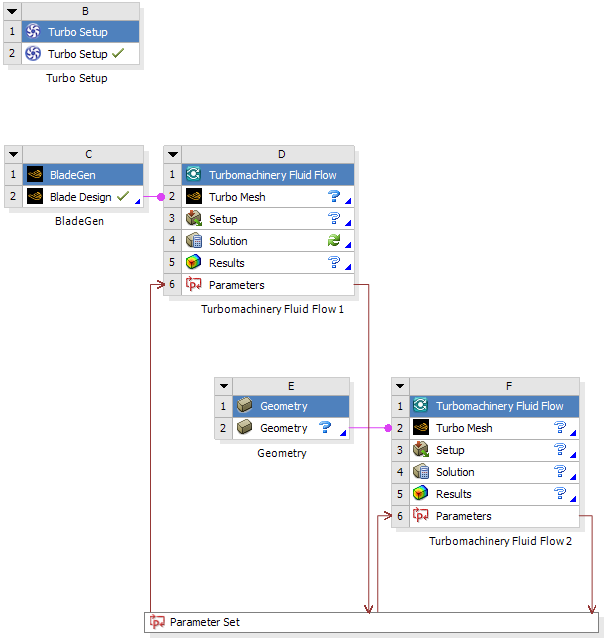The image size is (605, 643).
Task: Click the Blade Design quick-help blue triangle
Action: (137, 201)
